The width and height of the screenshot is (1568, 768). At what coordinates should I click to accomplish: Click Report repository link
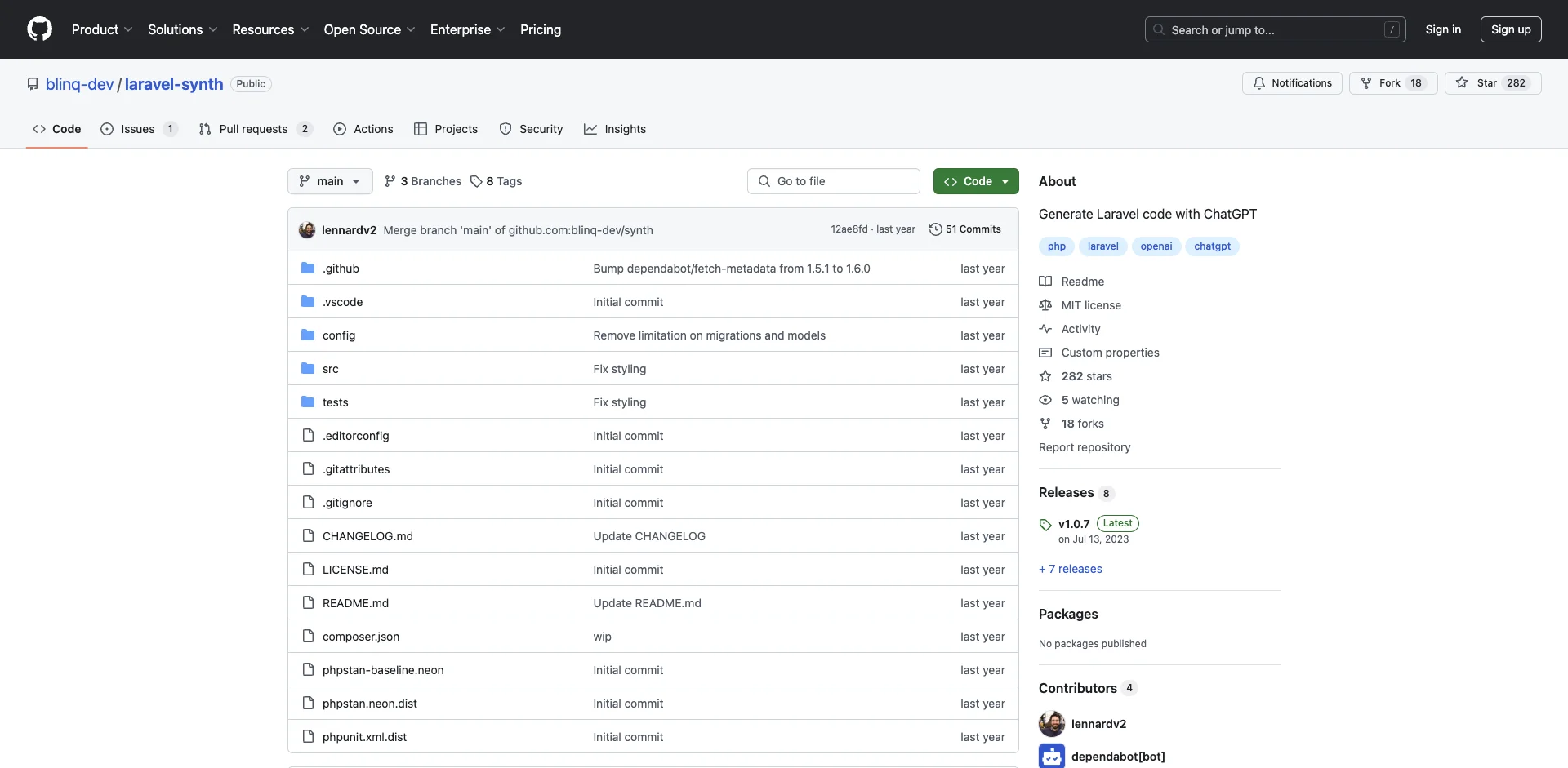(x=1085, y=447)
